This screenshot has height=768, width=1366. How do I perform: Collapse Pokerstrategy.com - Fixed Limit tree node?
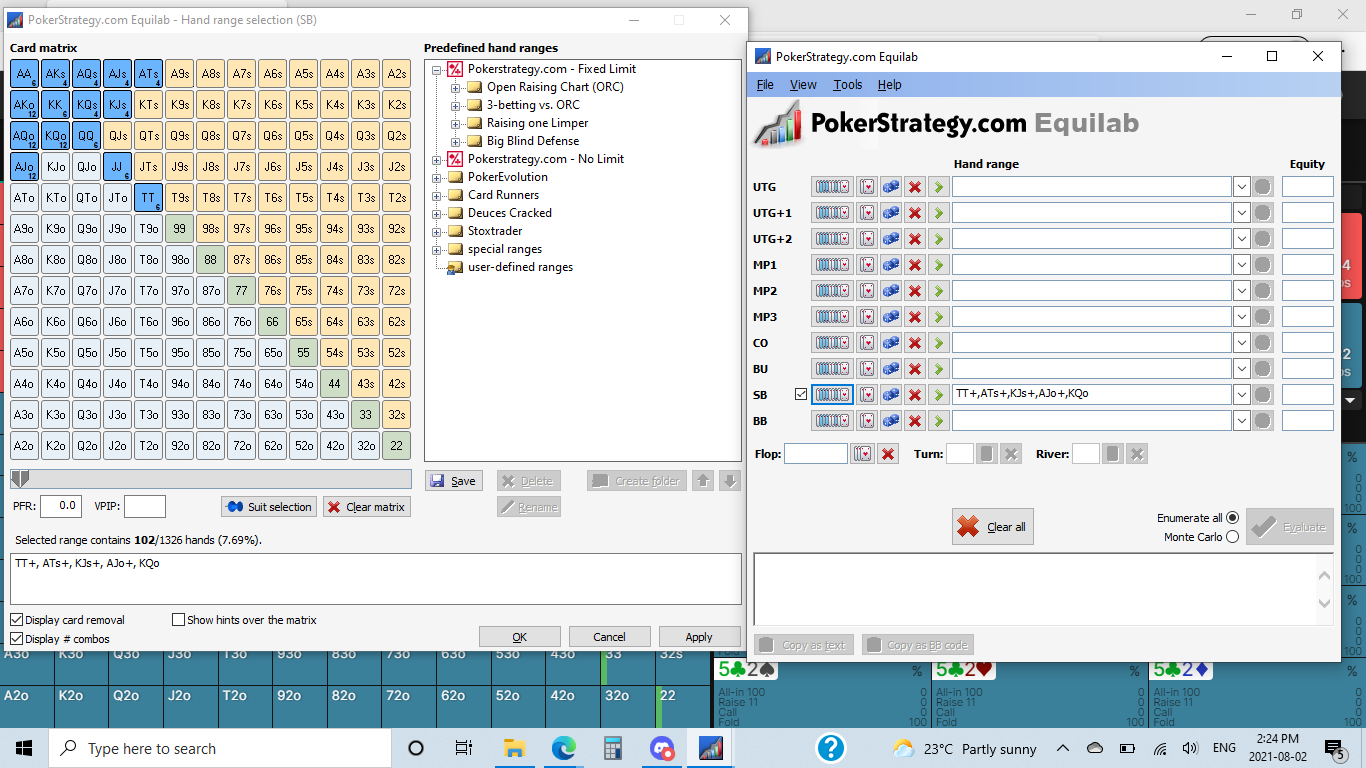pyautogui.click(x=437, y=69)
